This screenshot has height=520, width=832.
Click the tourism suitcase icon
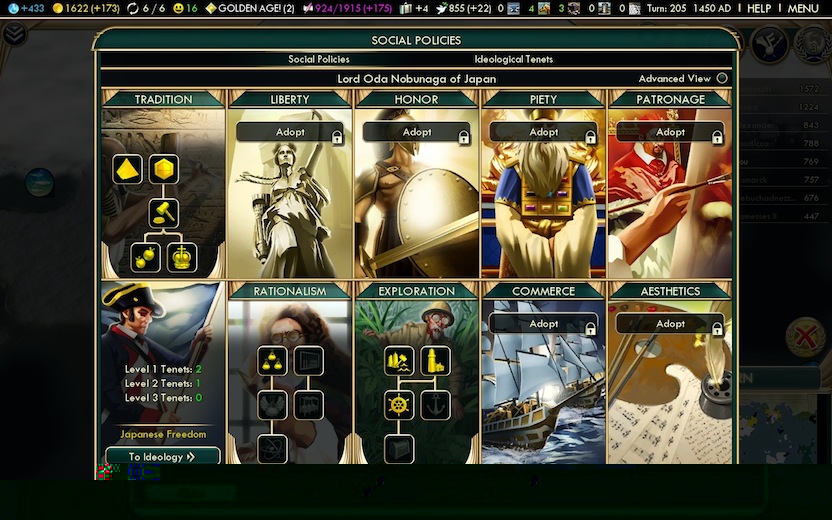pos(405,8)
